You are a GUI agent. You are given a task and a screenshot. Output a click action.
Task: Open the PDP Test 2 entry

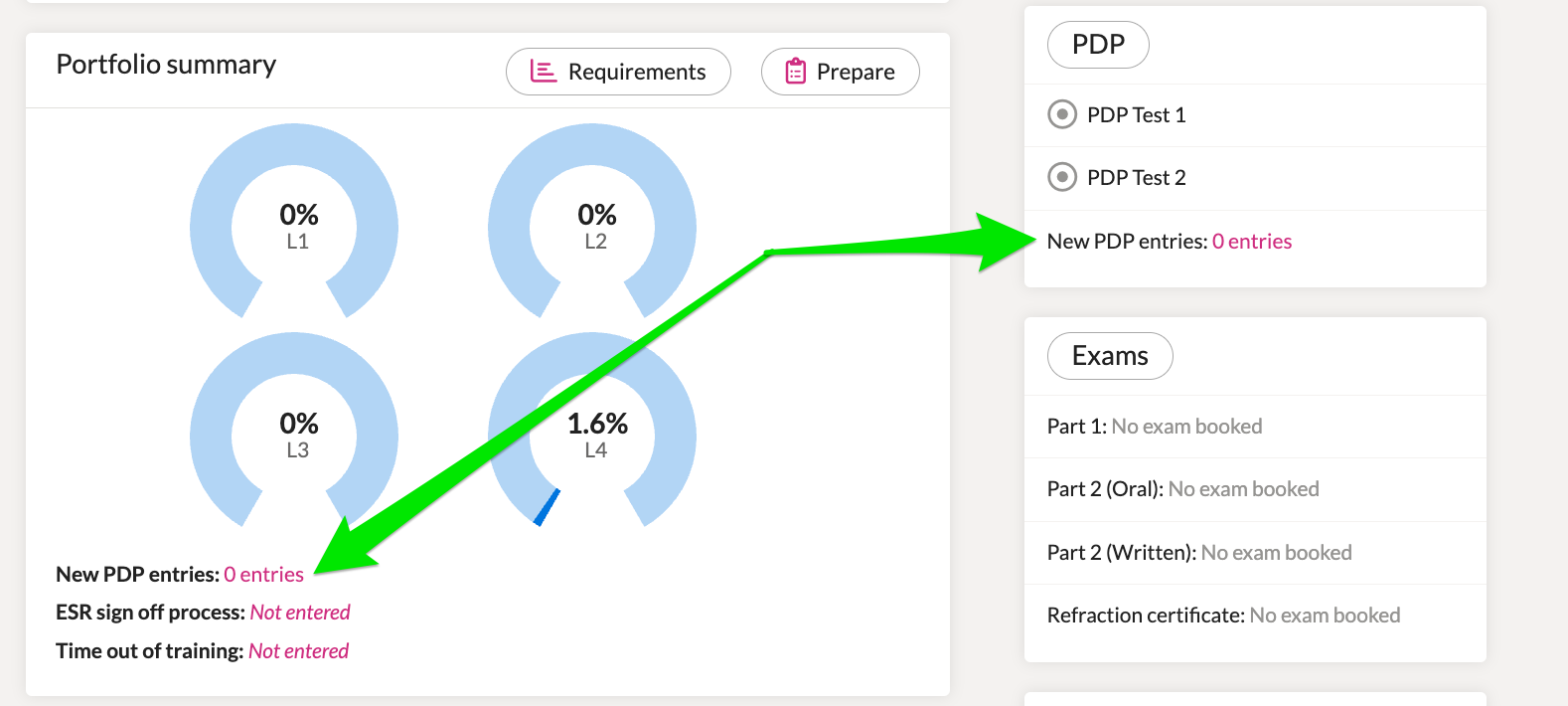(1255, 178)
